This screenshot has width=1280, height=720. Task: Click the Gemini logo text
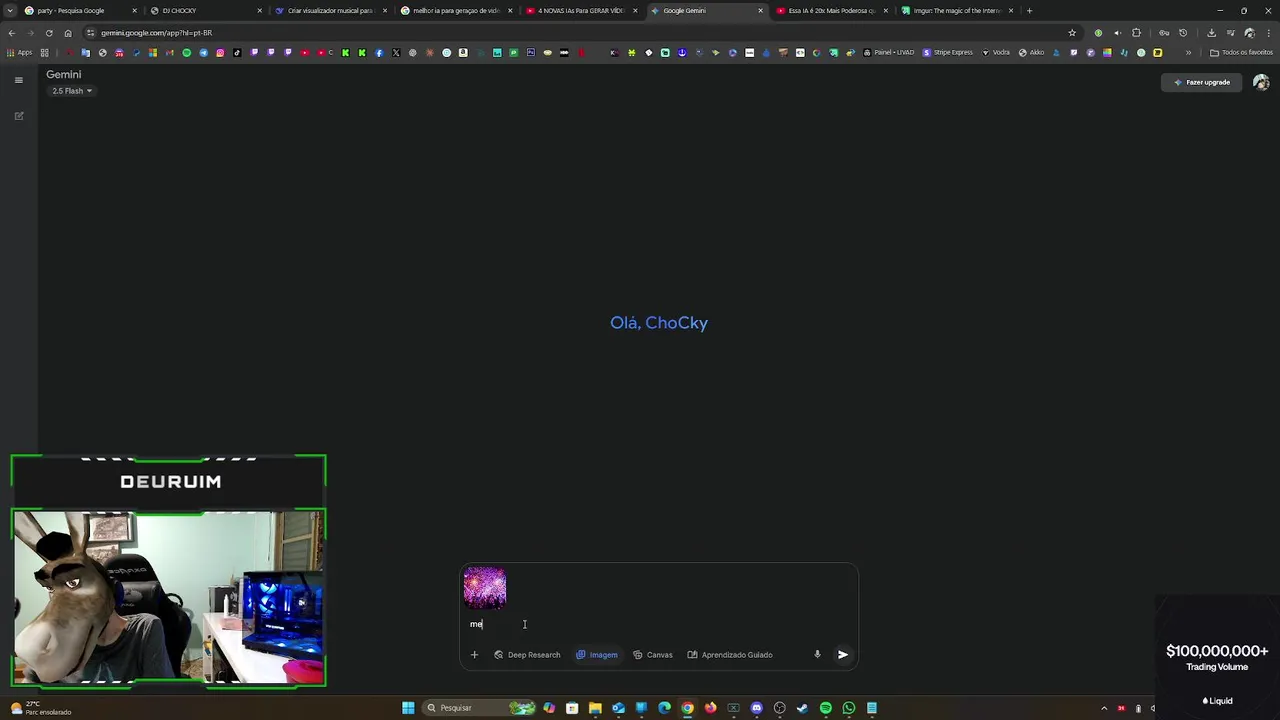pos(64,74)
